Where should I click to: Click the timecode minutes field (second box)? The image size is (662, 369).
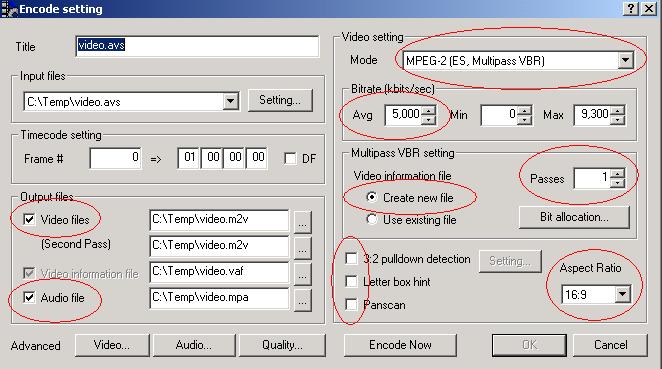tap(212, 158)
